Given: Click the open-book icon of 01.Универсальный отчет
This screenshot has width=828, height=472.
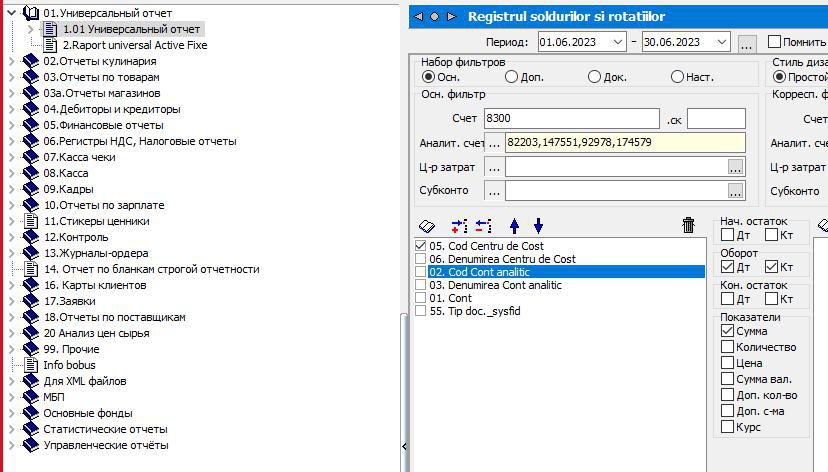Looking at the screenshot, I should (x=31, y=13).
